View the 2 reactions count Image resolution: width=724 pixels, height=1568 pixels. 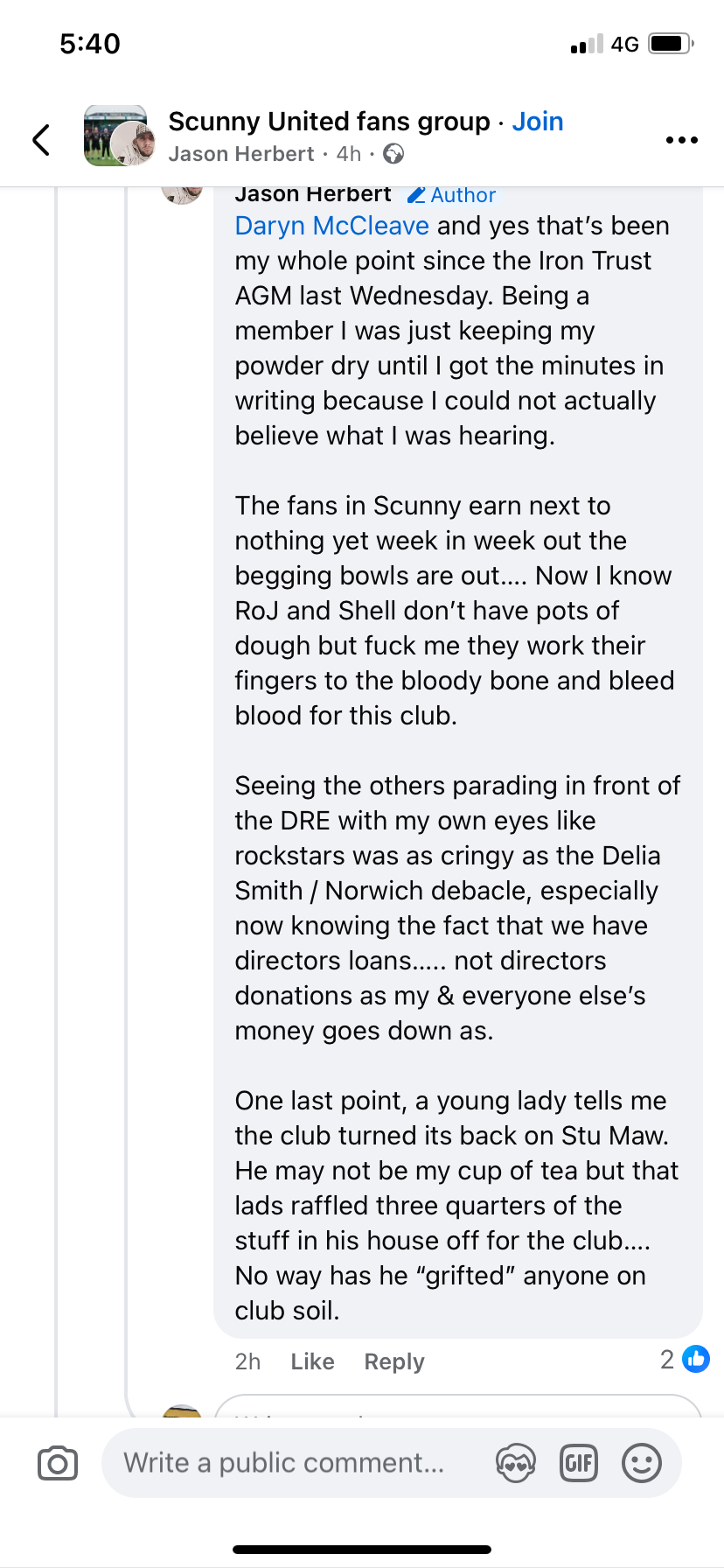(x=667, y=1359)
